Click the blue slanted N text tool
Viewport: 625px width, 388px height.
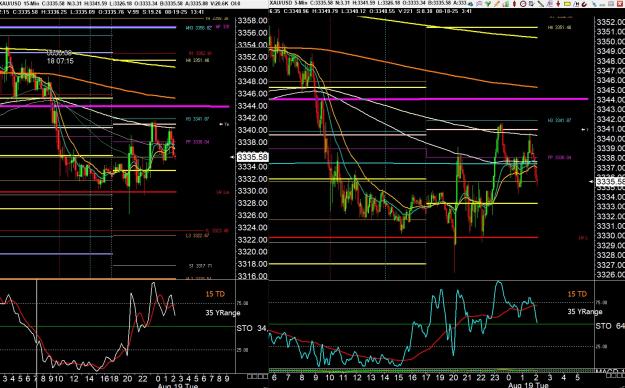coord(576,4)
